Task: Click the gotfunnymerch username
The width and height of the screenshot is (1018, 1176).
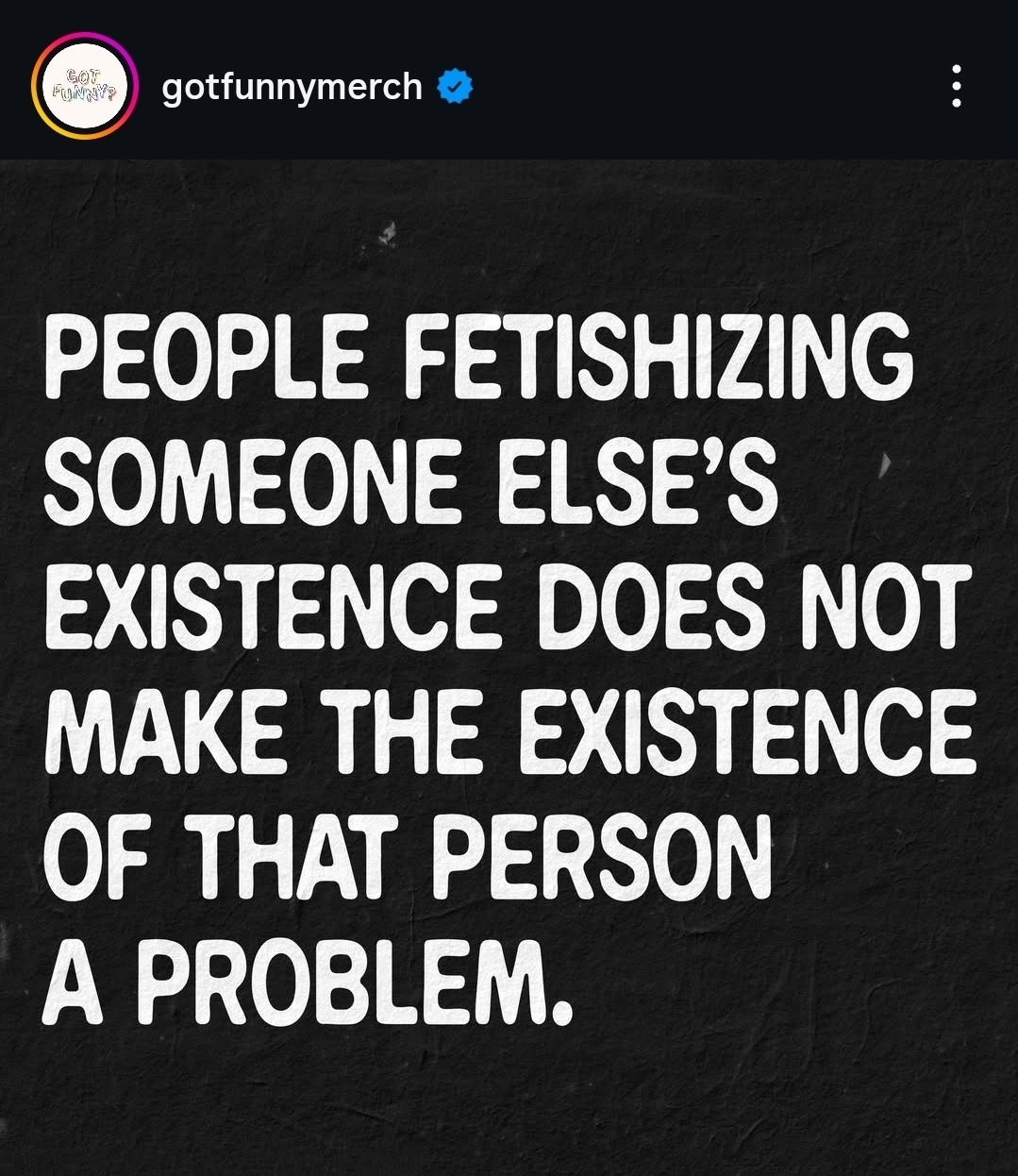Action: click(x=292, y=87)
